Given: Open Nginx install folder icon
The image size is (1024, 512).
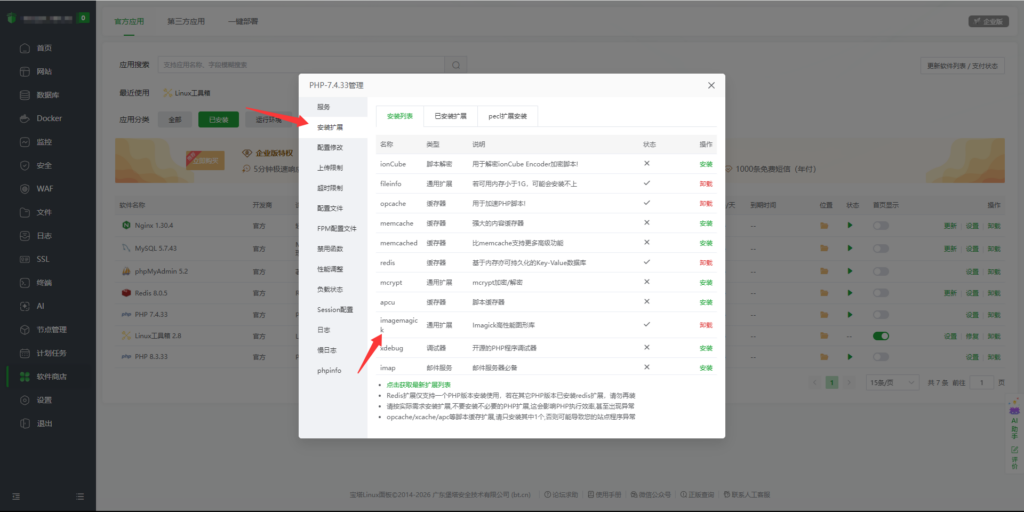Looking at the screenshot, I should click(824, 225).
